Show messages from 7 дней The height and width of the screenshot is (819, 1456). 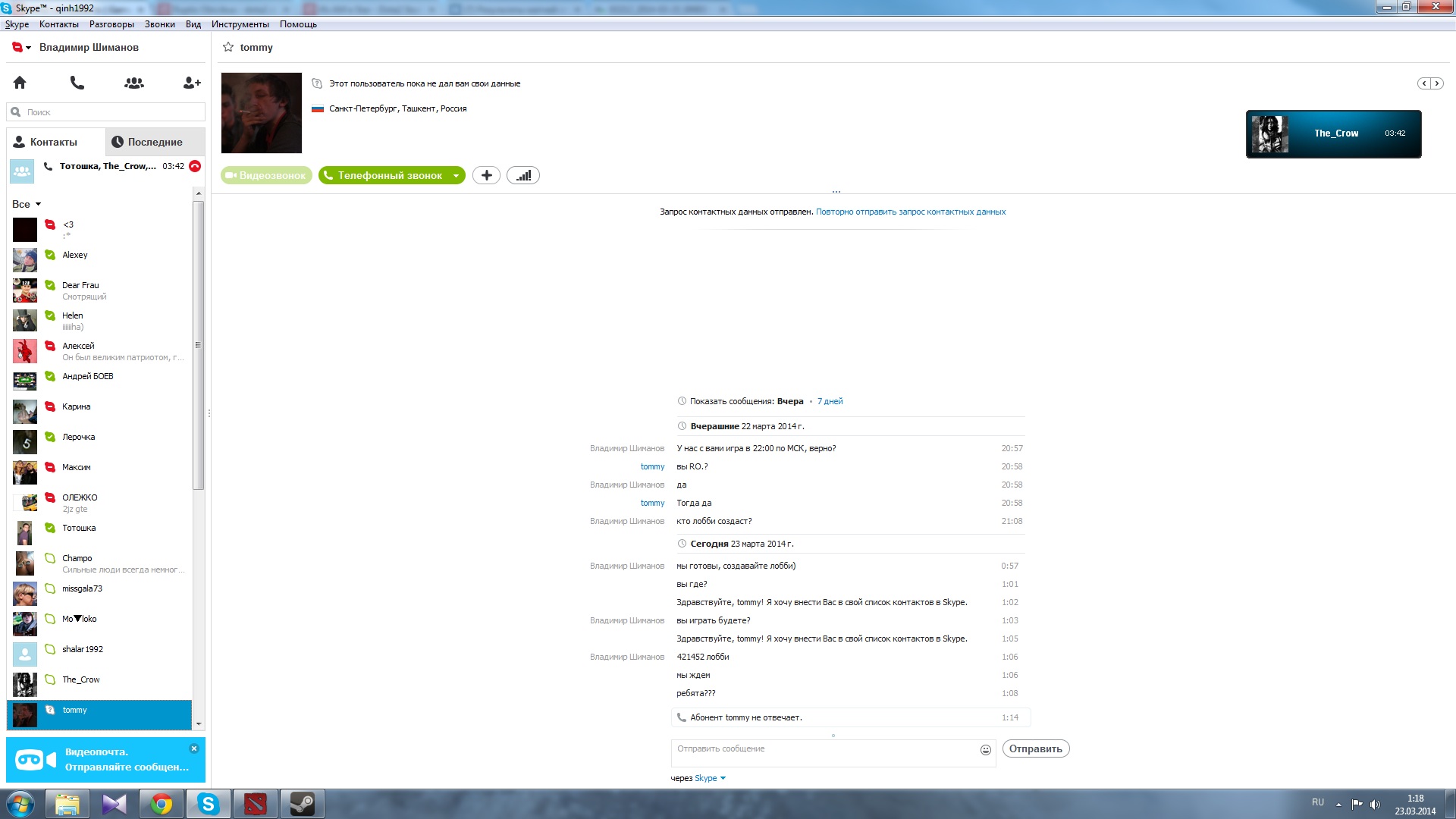tap(830, 401)
